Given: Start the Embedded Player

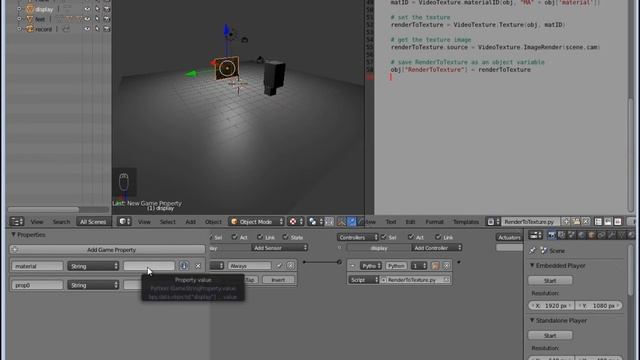Looking at the screenshot, I should tap(550, 280).
